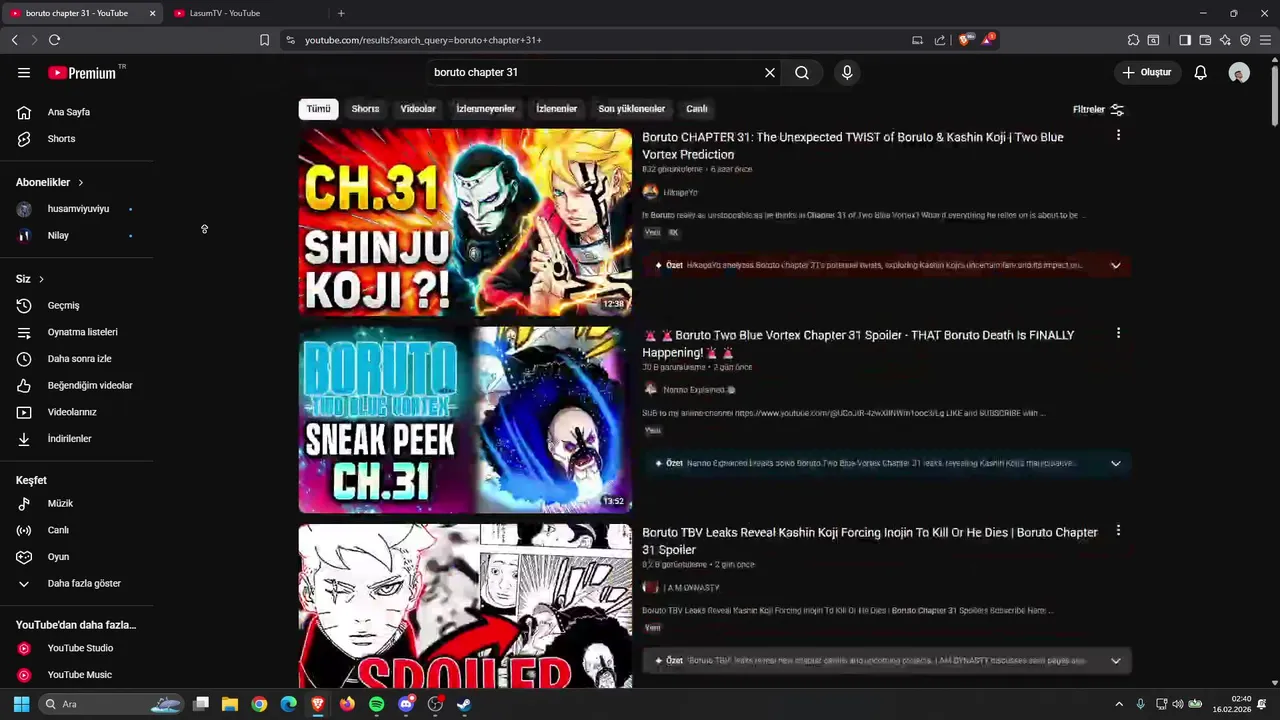This screenshot has width=1280, height=720.
Task: Open the Brave VPN shield icon
Action: (x=1245, y=40)
